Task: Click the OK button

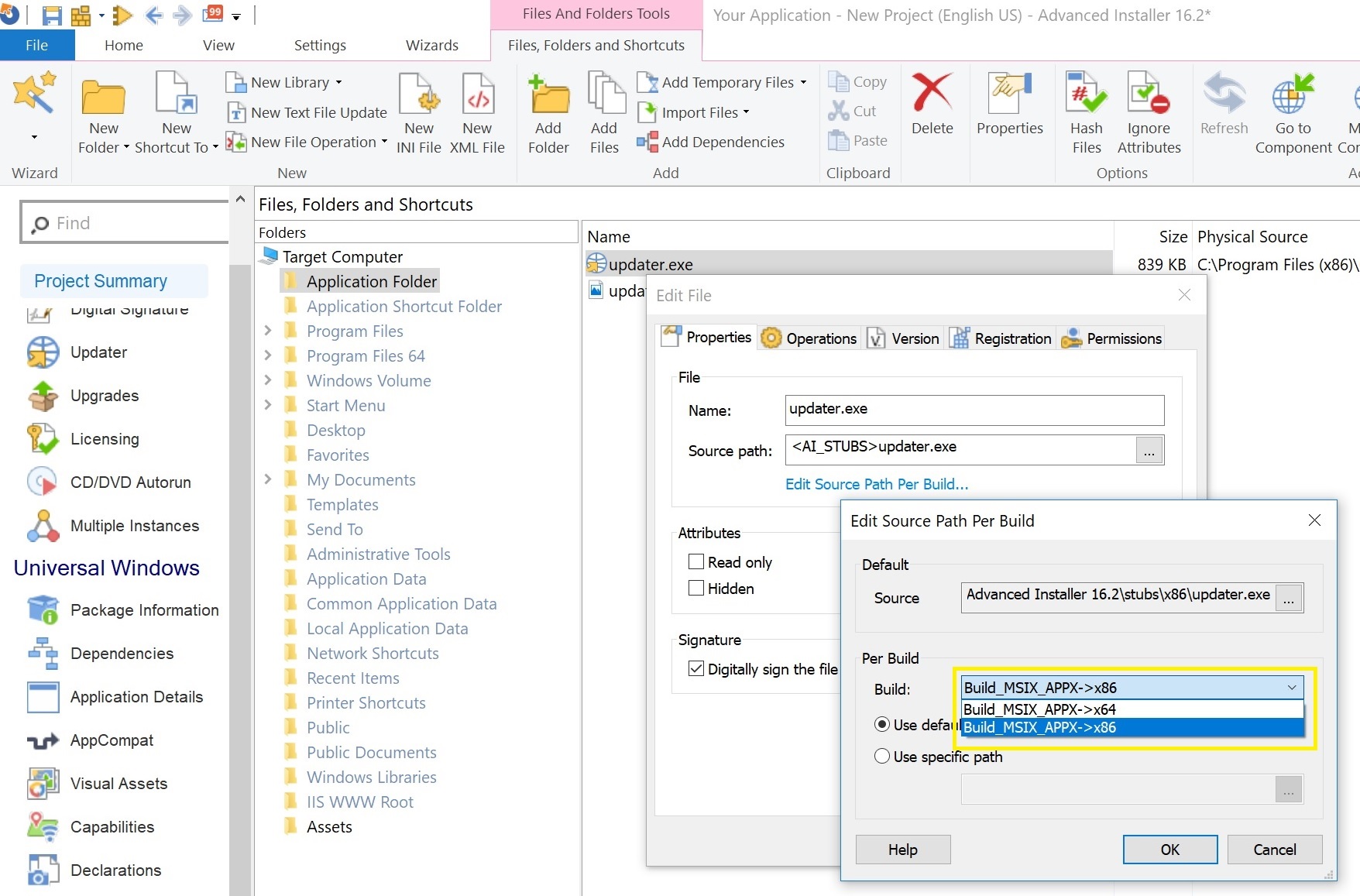Action: tap(1169, 850)
